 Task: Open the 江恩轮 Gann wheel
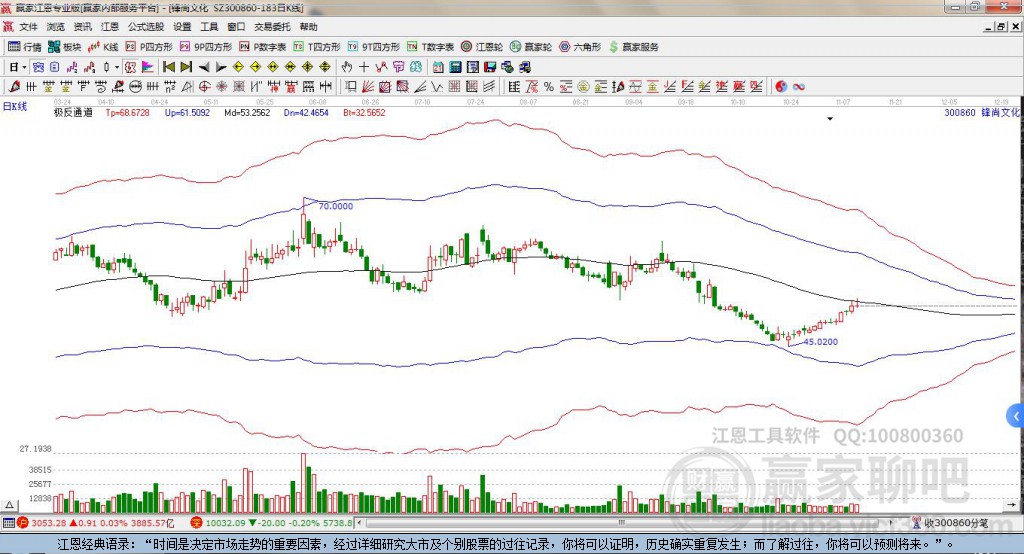(x=482, y=47)
